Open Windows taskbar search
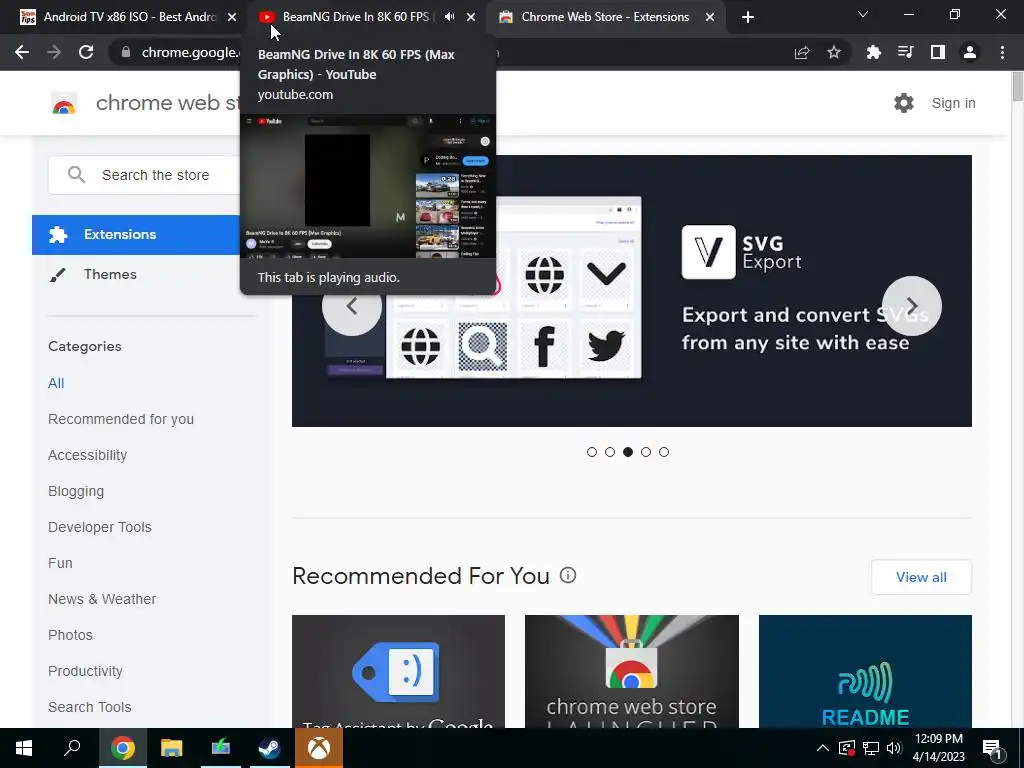The height and width of the screenshot is (768, 1024). 72,748
